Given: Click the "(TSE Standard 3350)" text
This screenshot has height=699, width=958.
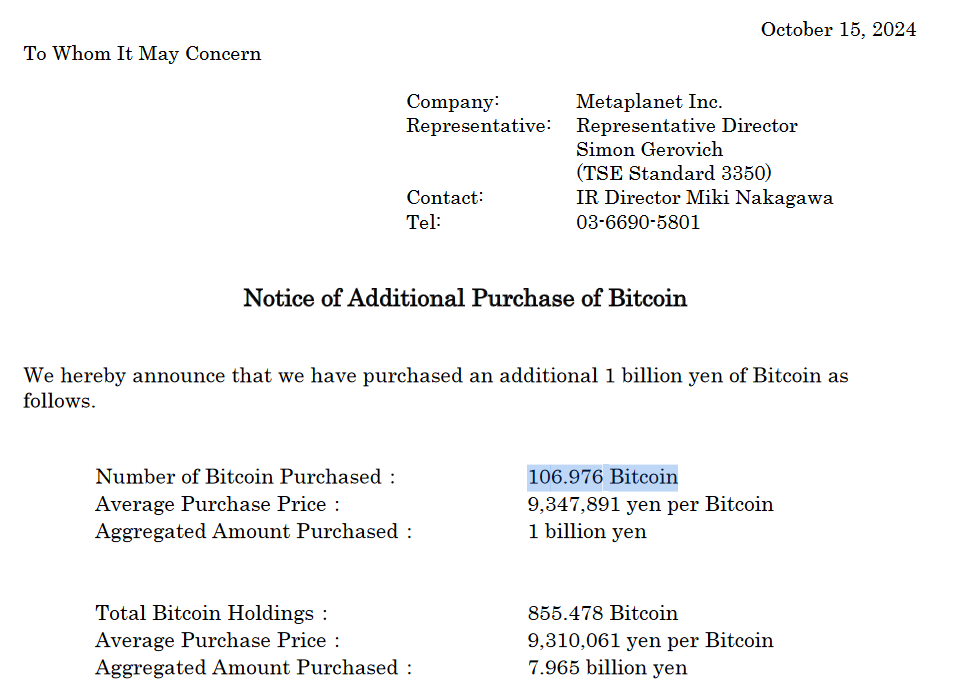Looking at the screenshot, I should pos(674,174).
